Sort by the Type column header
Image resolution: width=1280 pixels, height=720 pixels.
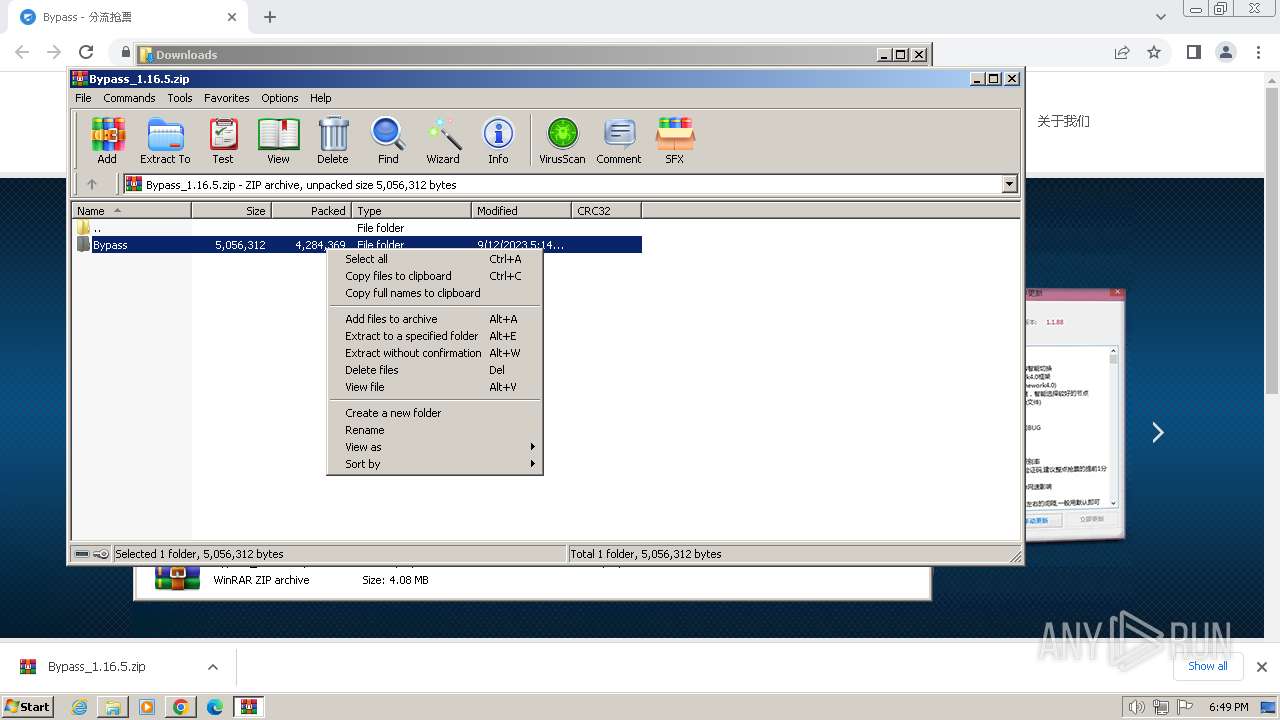pyautogui.click(x=411, y=211)
